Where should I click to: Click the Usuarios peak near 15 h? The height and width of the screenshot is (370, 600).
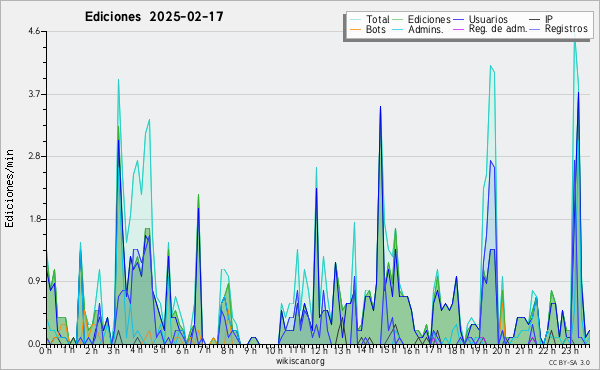380,107
